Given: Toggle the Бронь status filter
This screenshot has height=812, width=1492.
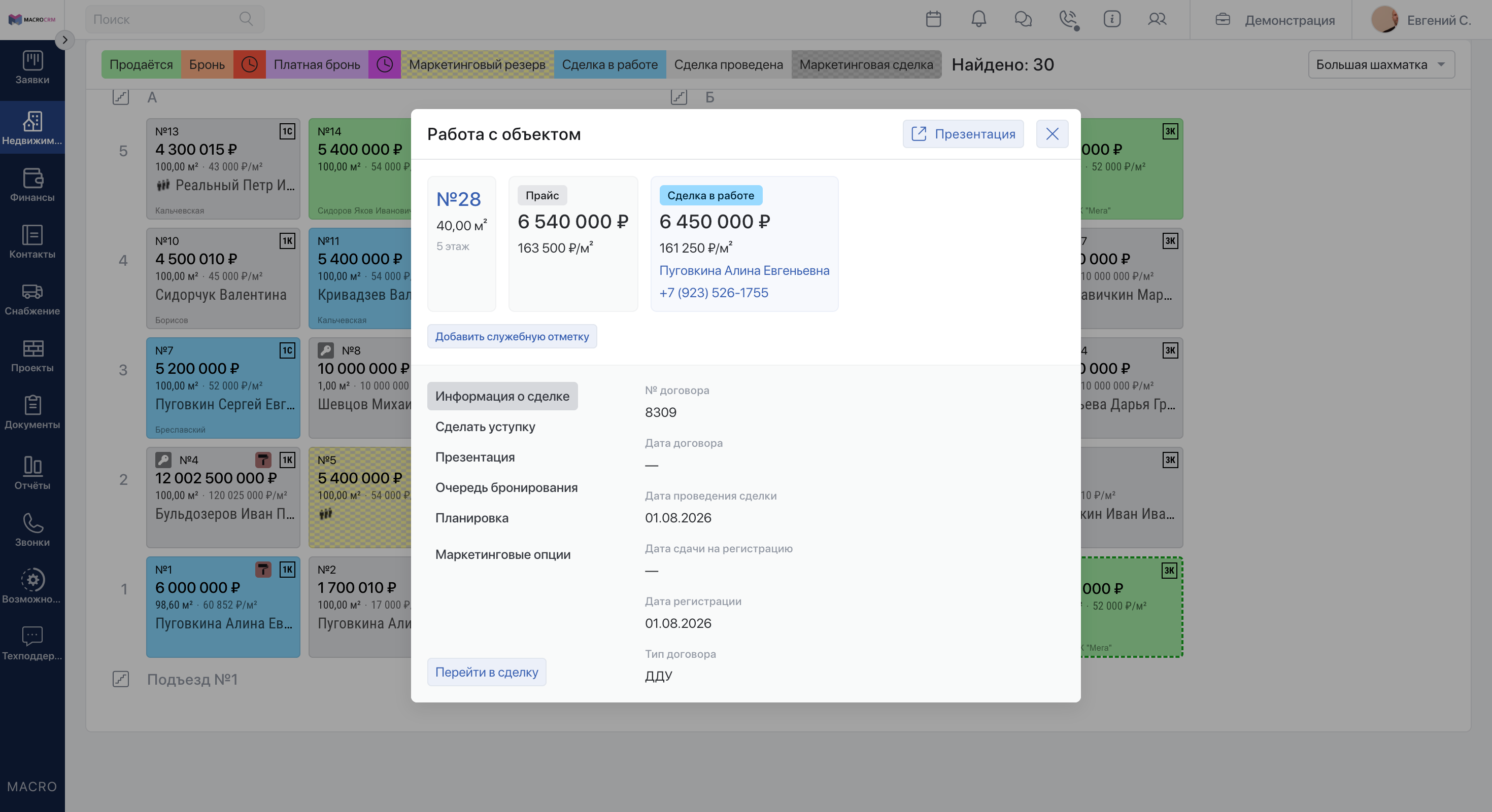Looking at the screenshot, I should pyautogui.click(x=207, y=64).
